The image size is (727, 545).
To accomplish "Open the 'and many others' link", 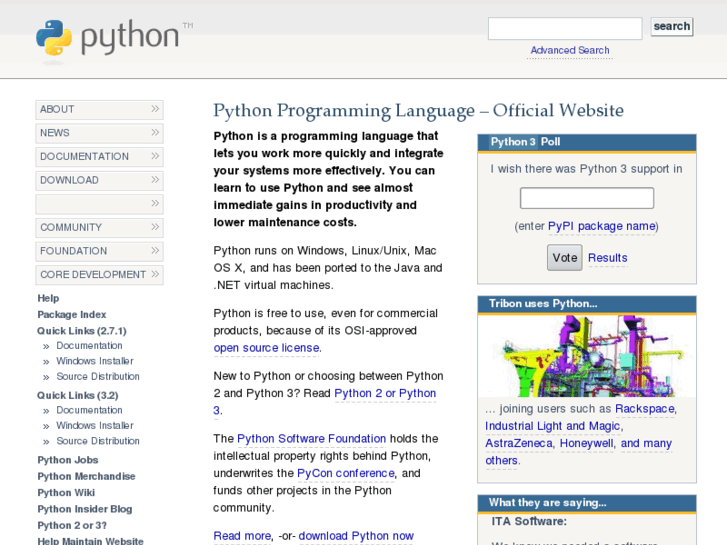I will pos(646,443).
